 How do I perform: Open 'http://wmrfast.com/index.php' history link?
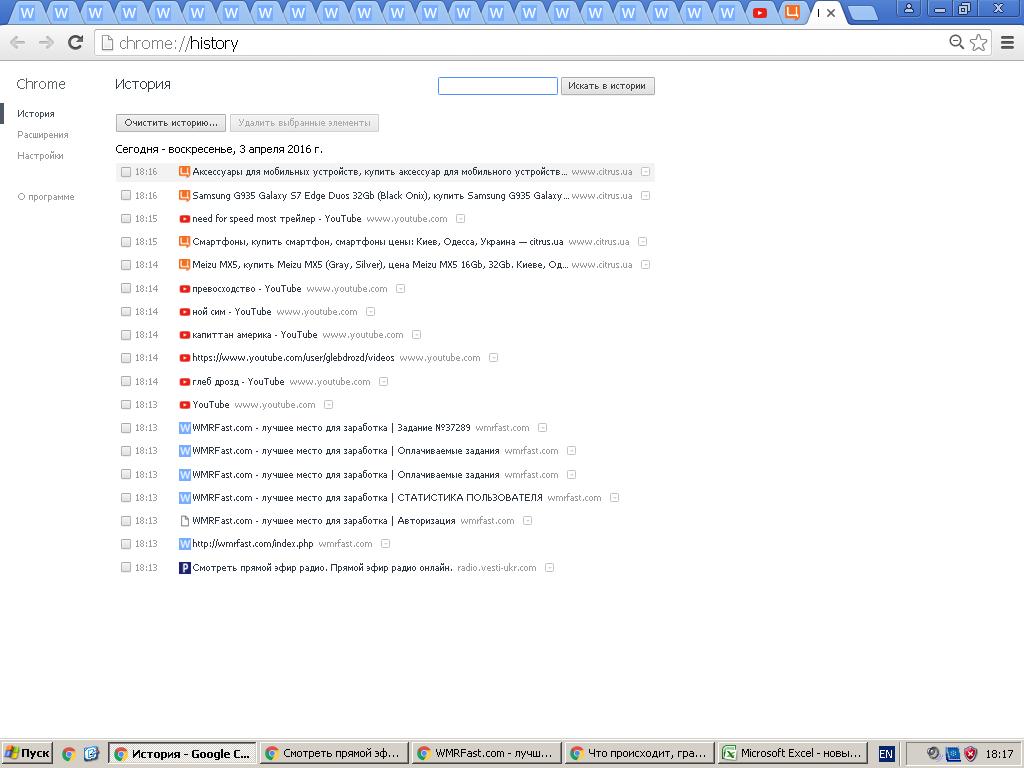[x=253, y=544]
